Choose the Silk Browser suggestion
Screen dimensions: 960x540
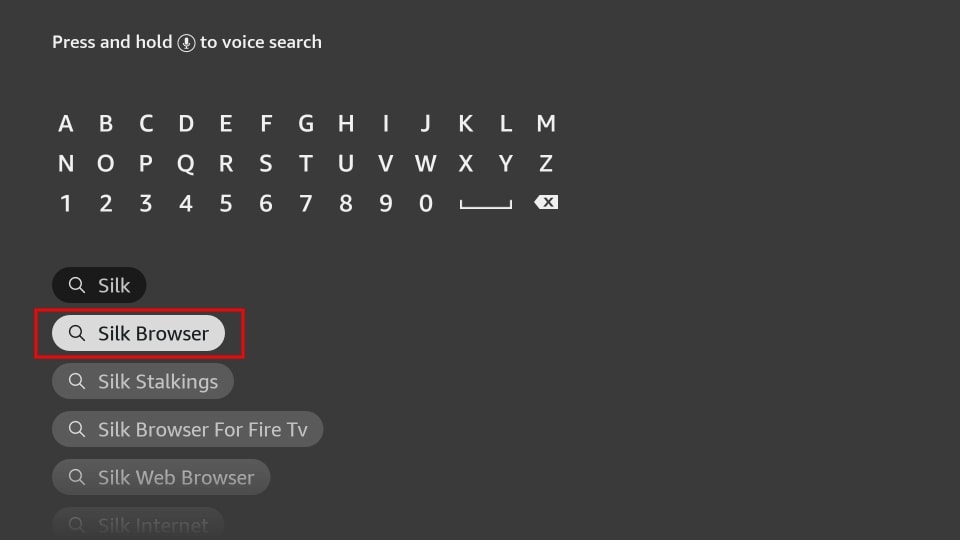click(138, 333)
